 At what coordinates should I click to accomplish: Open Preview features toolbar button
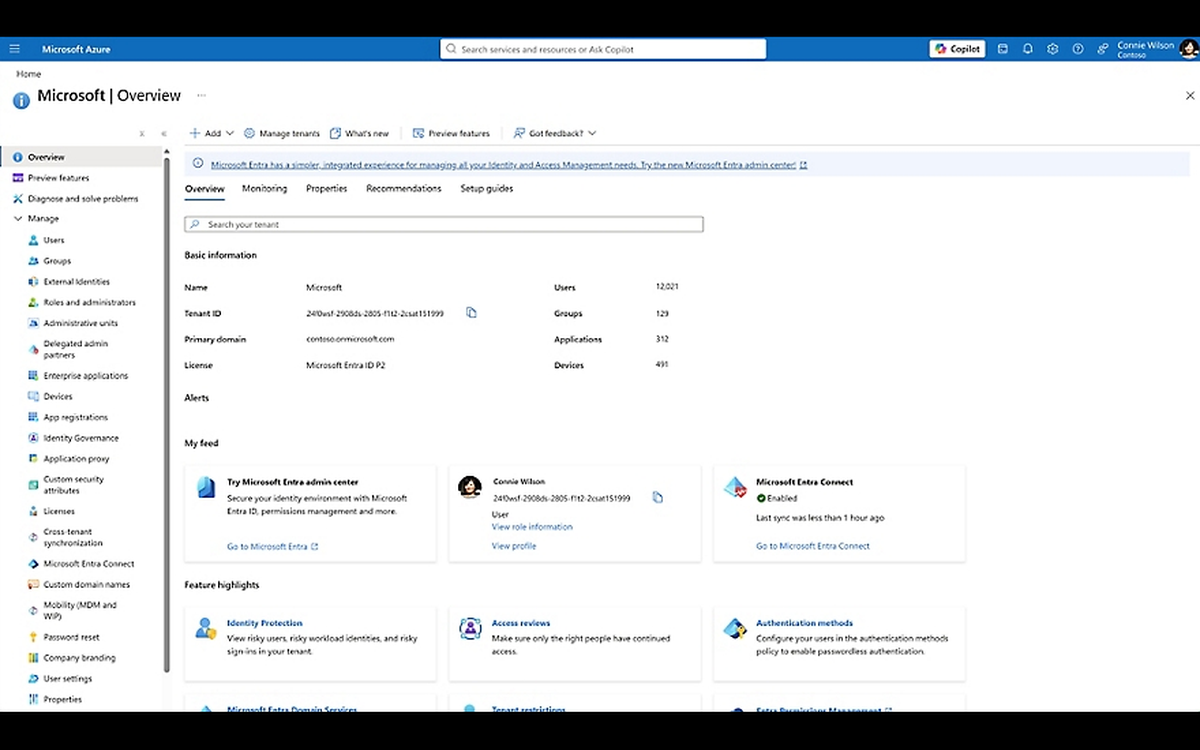tap(451, 133)
